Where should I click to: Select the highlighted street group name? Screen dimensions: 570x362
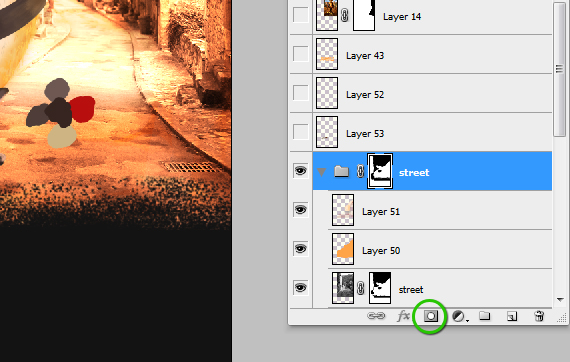414,172
